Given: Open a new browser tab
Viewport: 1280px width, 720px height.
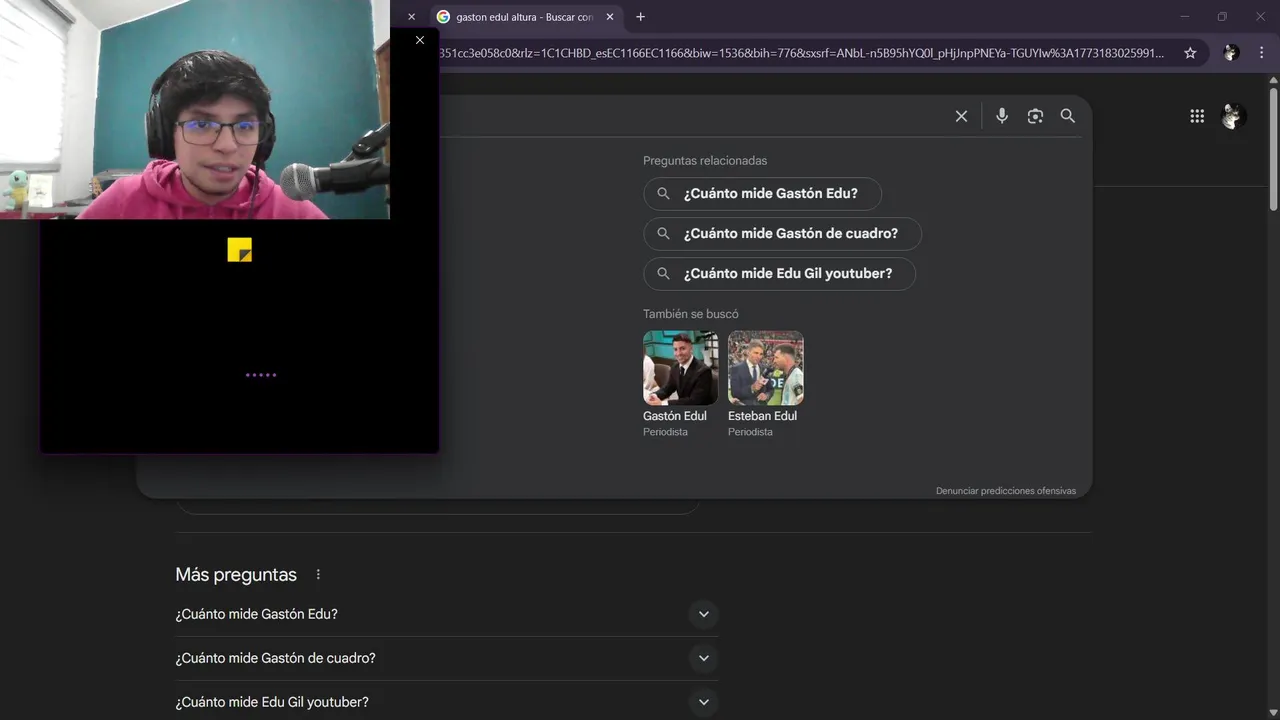Looking at the screenshot, I should pos(640,16).
